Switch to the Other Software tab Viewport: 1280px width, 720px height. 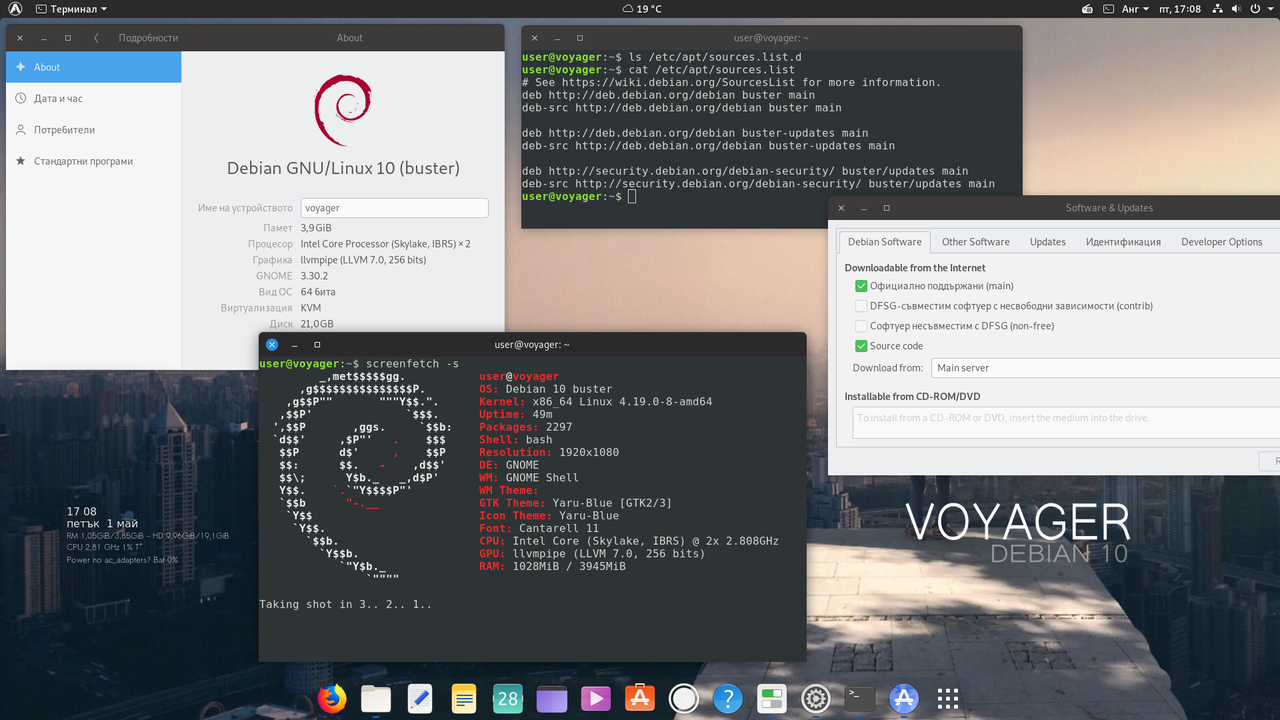point(976,242)
